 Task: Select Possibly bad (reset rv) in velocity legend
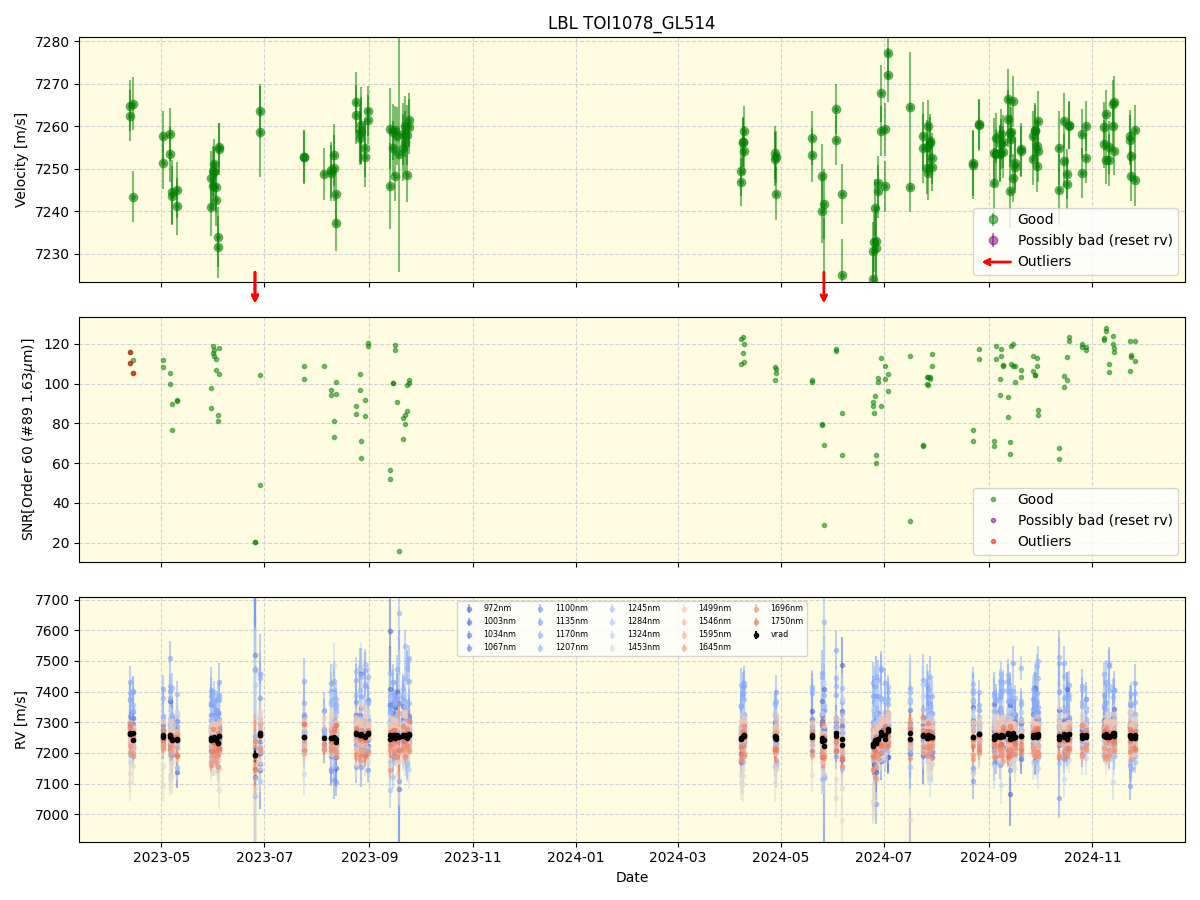1095,240
